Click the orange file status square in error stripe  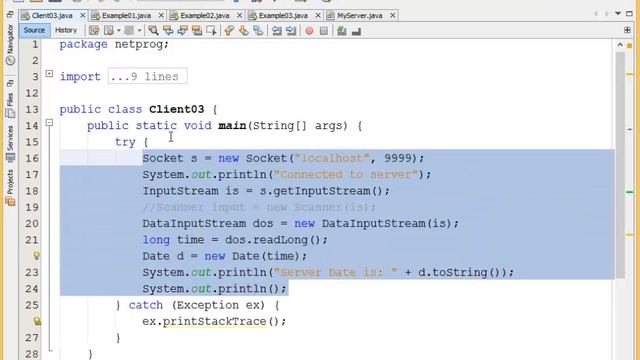629,46
